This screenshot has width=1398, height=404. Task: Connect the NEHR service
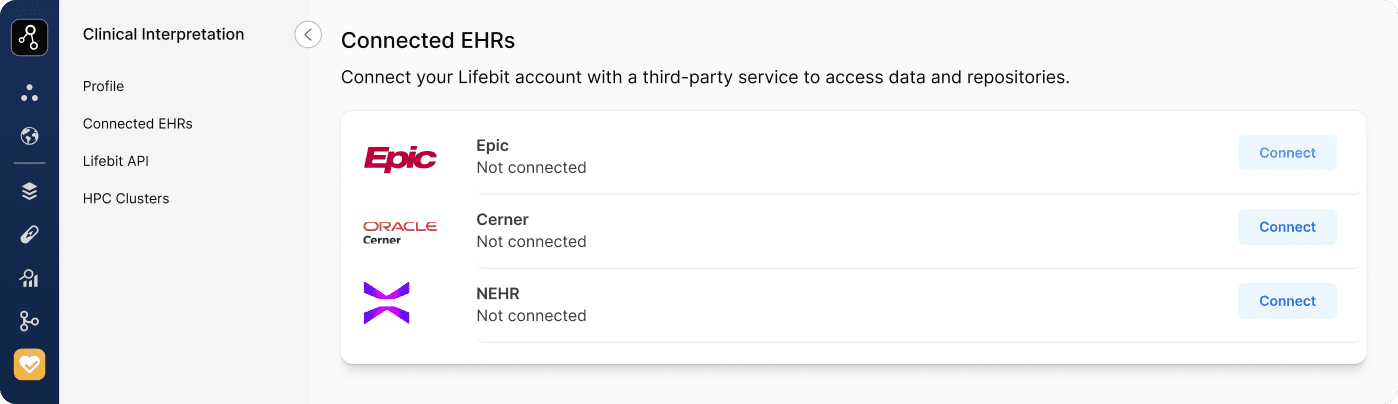[1287, 301]
